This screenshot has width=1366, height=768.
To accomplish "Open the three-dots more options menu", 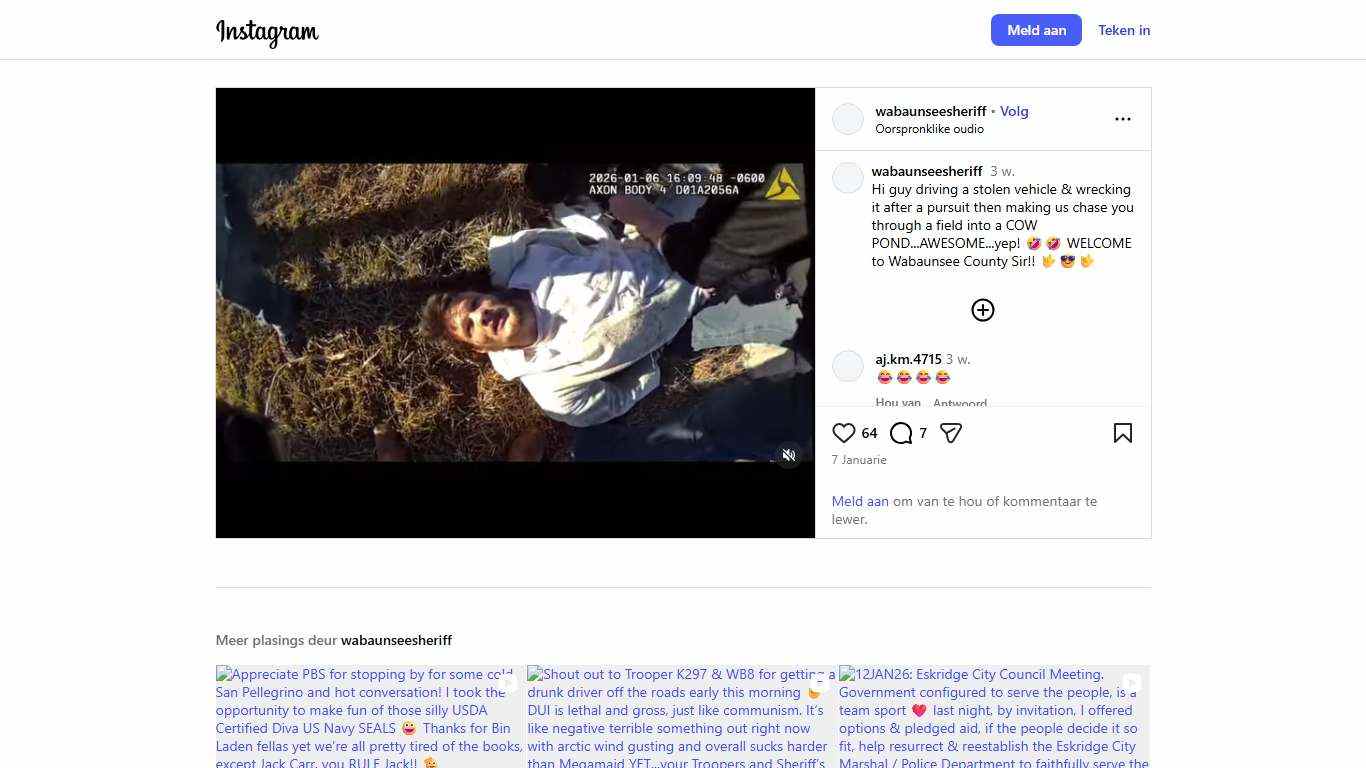I will click(1122, 119).
